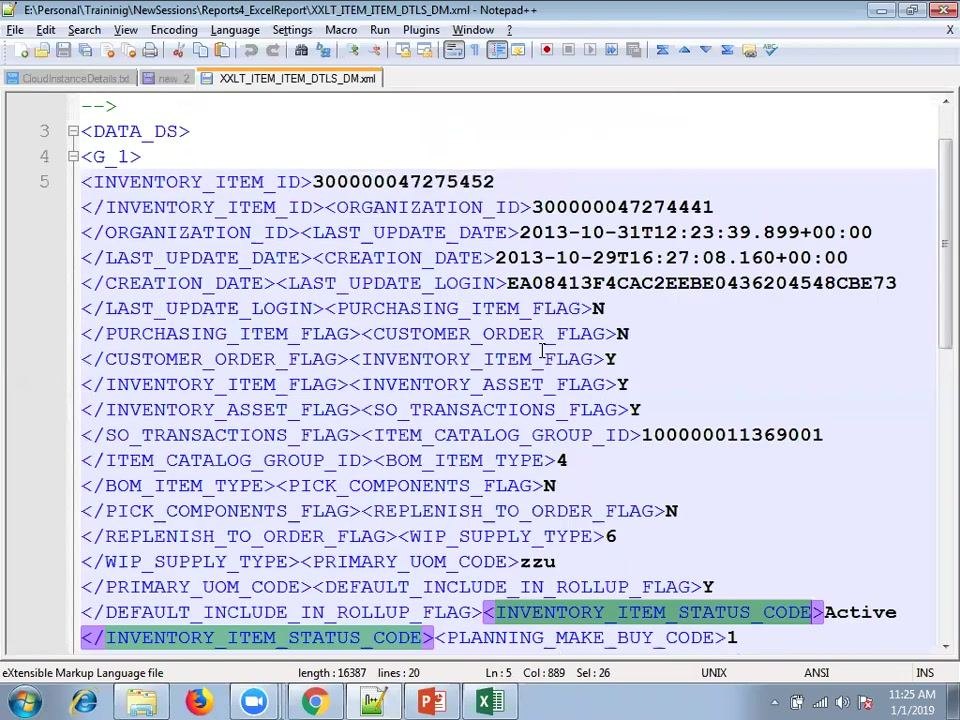Viewport: 960px width, 720px height.
Task: Switch to CloudInstanceDetails.txt tab
Action: tap(69, 78)
